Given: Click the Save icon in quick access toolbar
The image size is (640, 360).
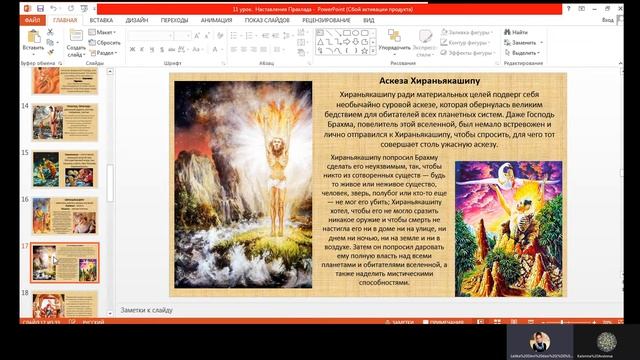Looking at the screenshot, I should coord(40,9).
